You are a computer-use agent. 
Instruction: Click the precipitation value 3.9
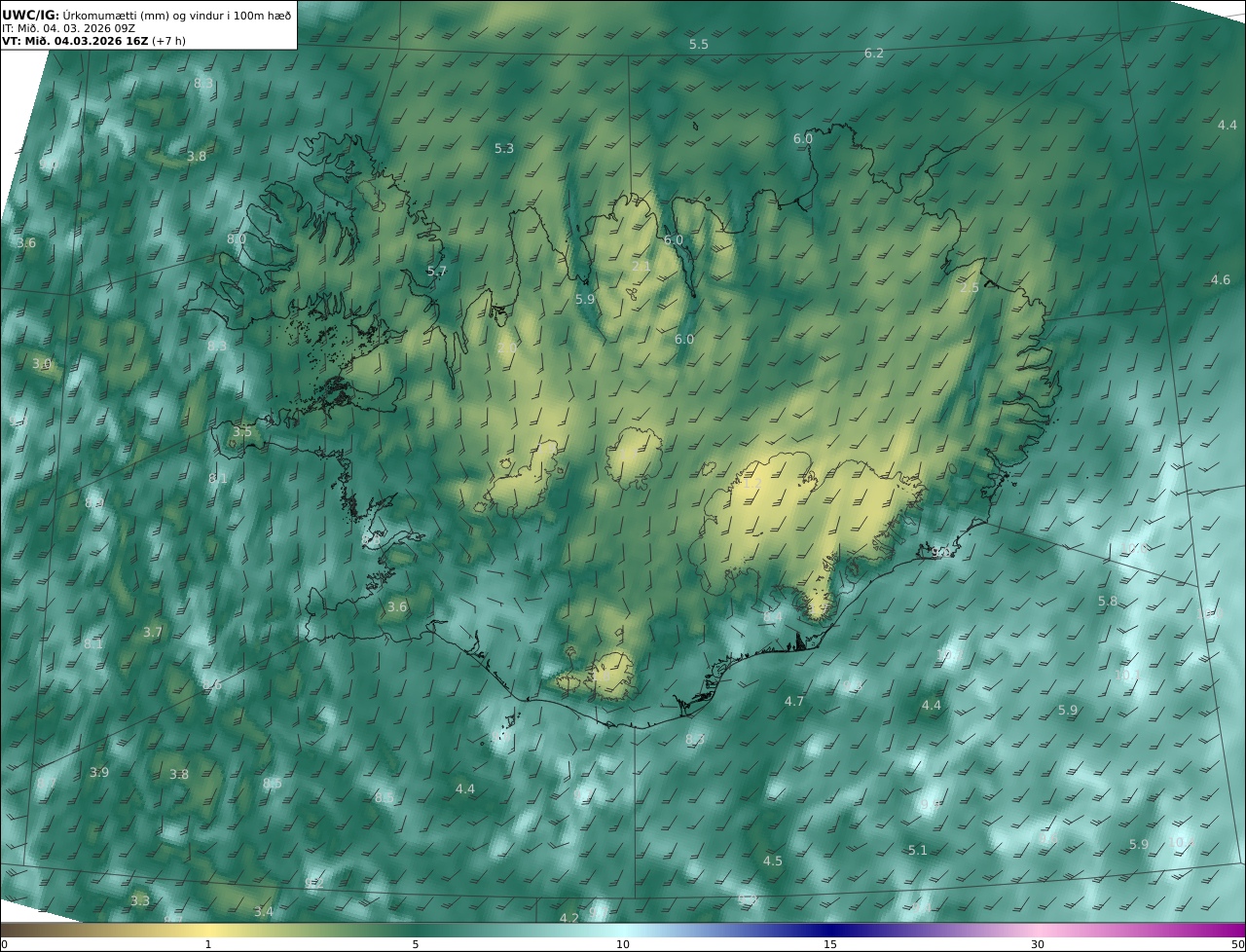[x=99, y=773]
